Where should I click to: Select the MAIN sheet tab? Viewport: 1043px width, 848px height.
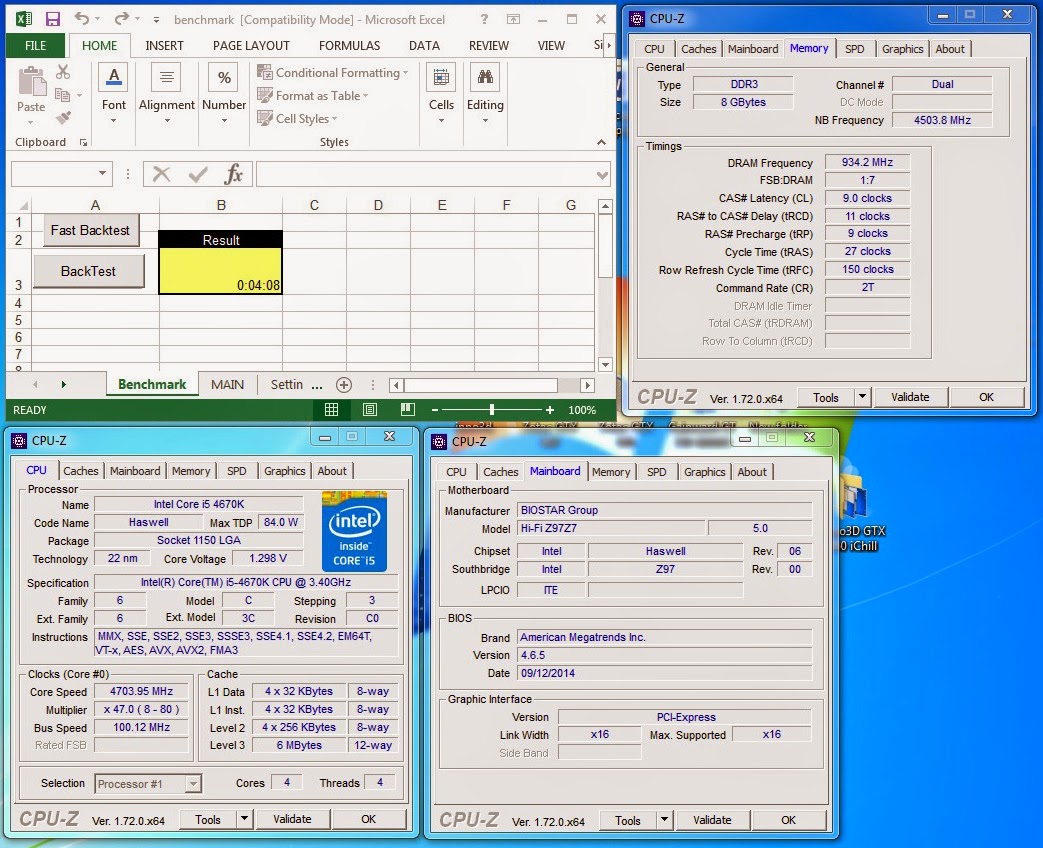[227, 384]
